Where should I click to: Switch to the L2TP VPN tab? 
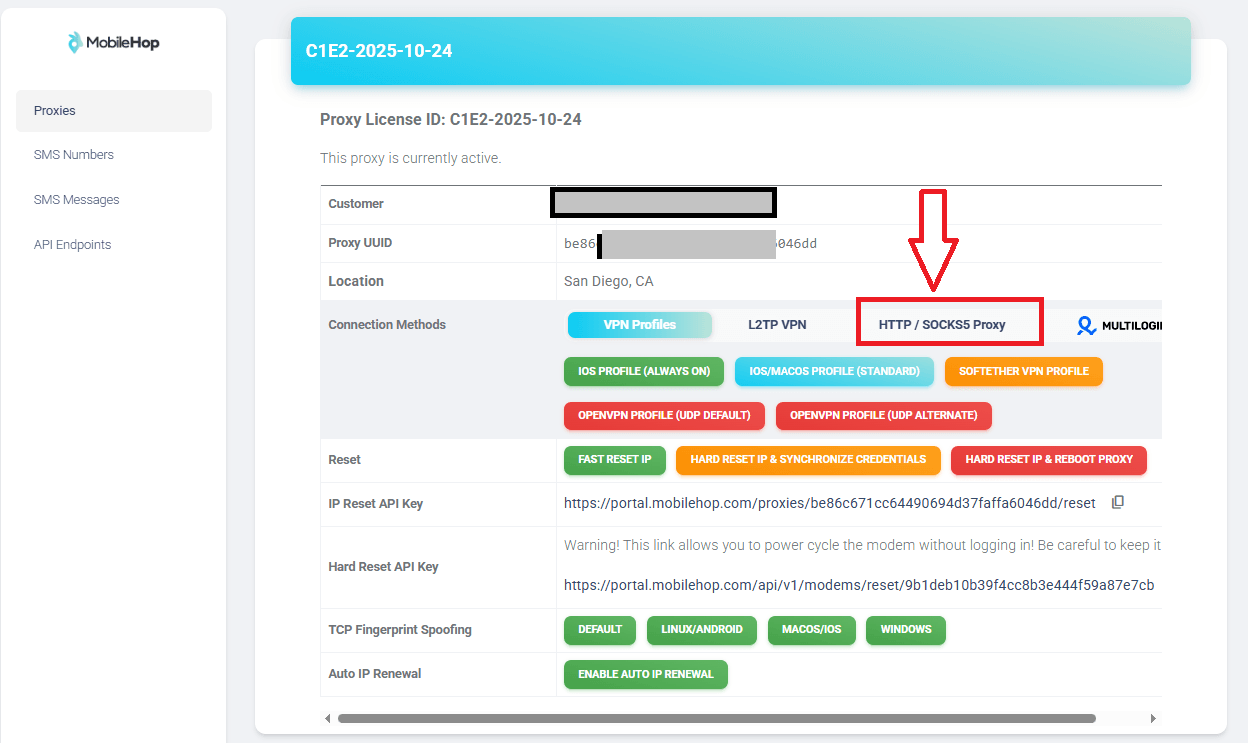coord(777,325)
